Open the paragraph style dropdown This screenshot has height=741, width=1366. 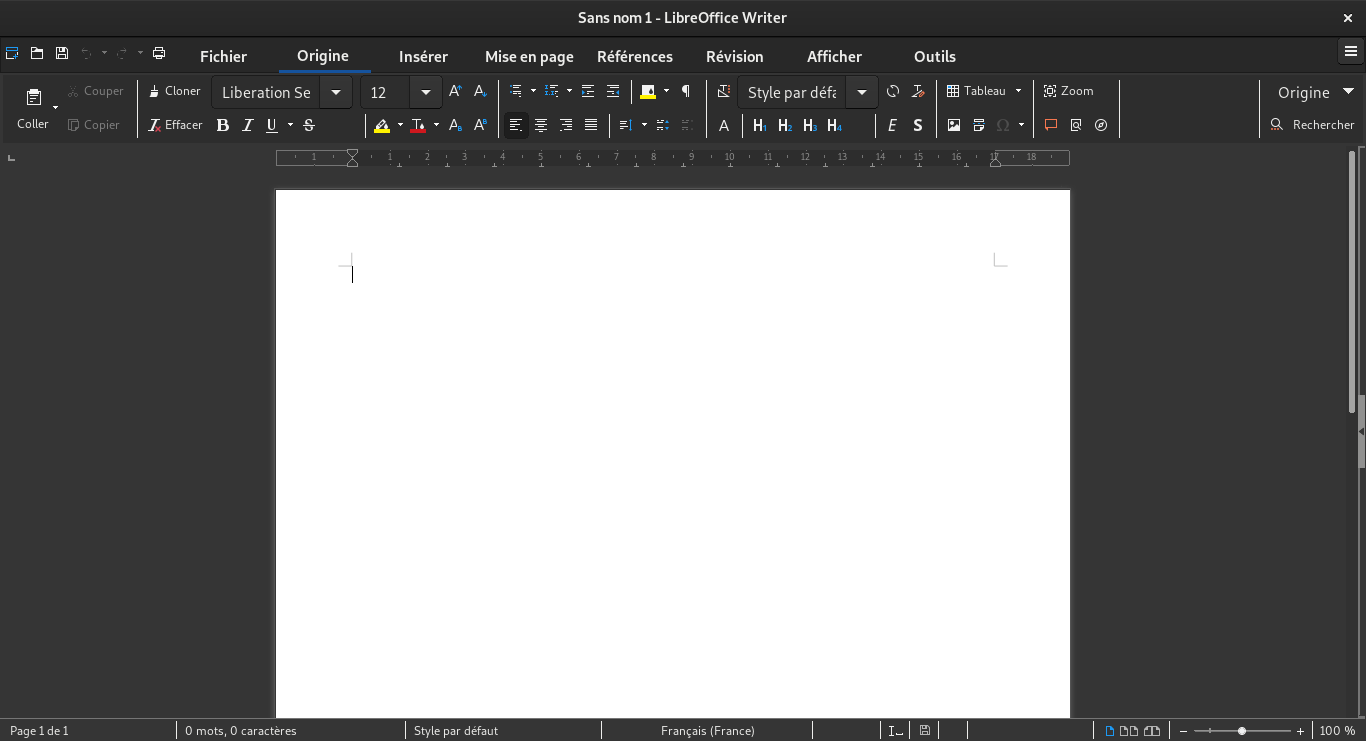coord(862,92)
